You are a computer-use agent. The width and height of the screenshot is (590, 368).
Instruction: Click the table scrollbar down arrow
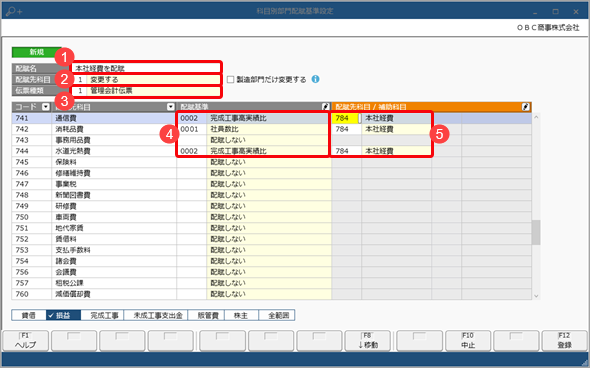click(536, 296)
